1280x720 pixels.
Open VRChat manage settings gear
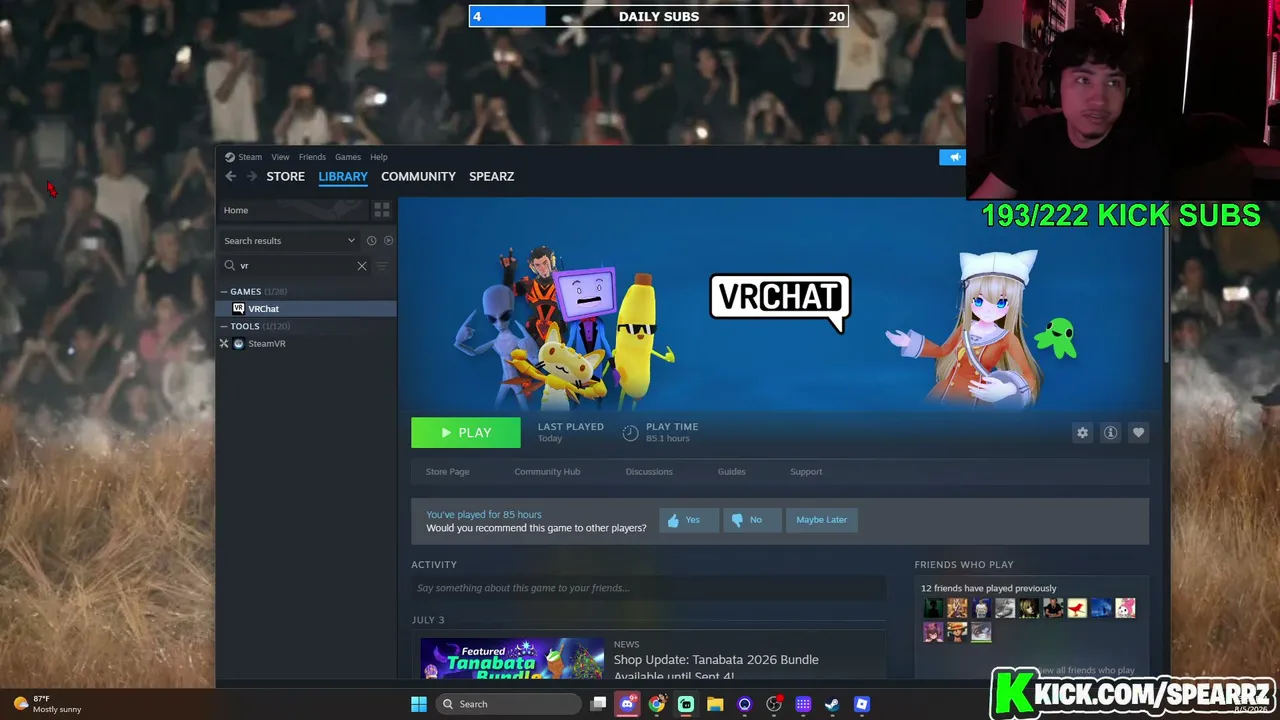point(1082,433)
